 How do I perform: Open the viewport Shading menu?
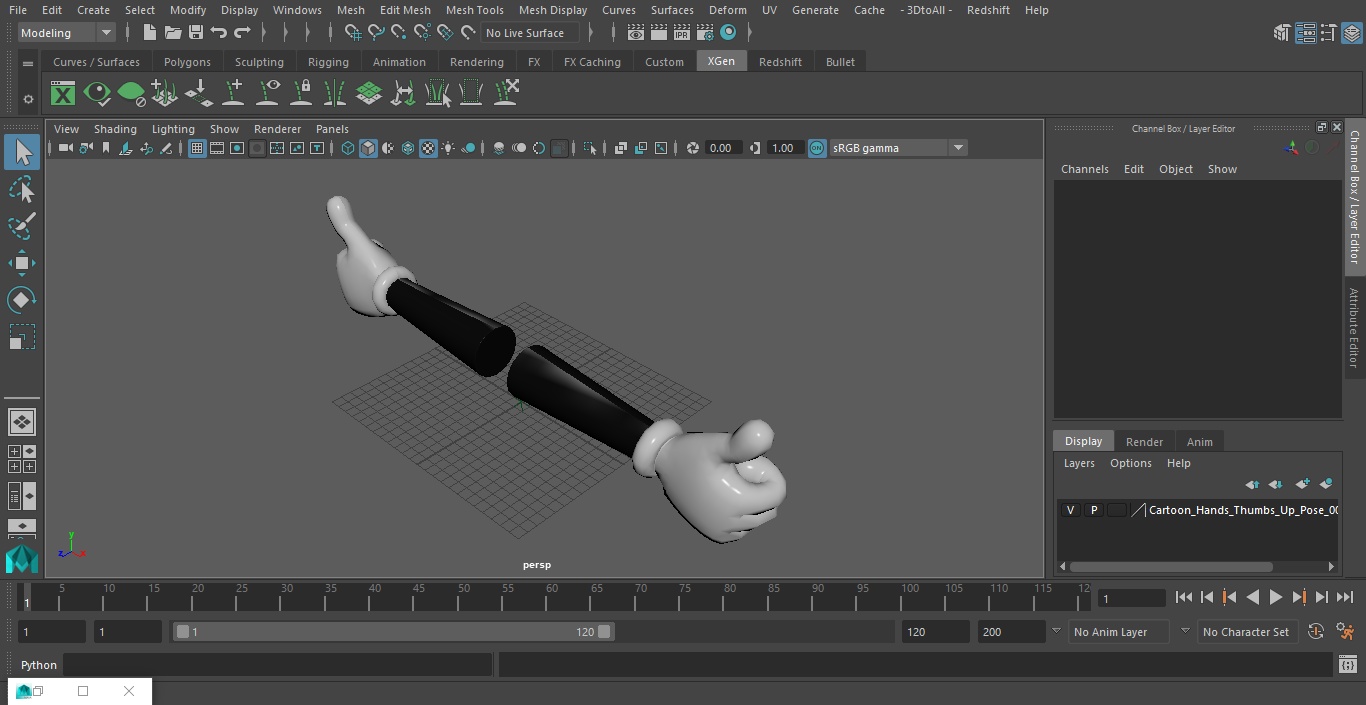115,129
